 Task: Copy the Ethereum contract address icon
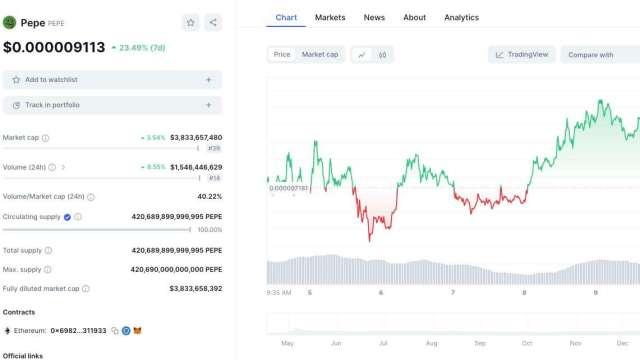115,331
